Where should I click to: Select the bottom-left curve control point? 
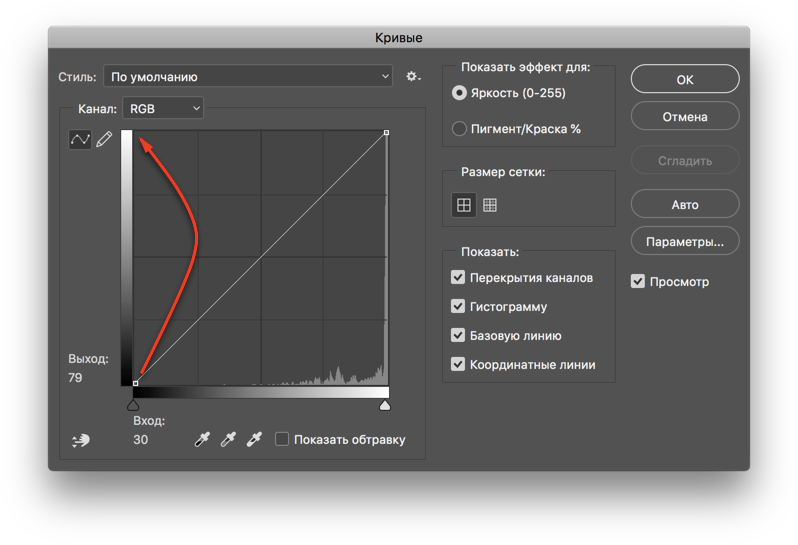pyautogui.click(x=135, y=383)
